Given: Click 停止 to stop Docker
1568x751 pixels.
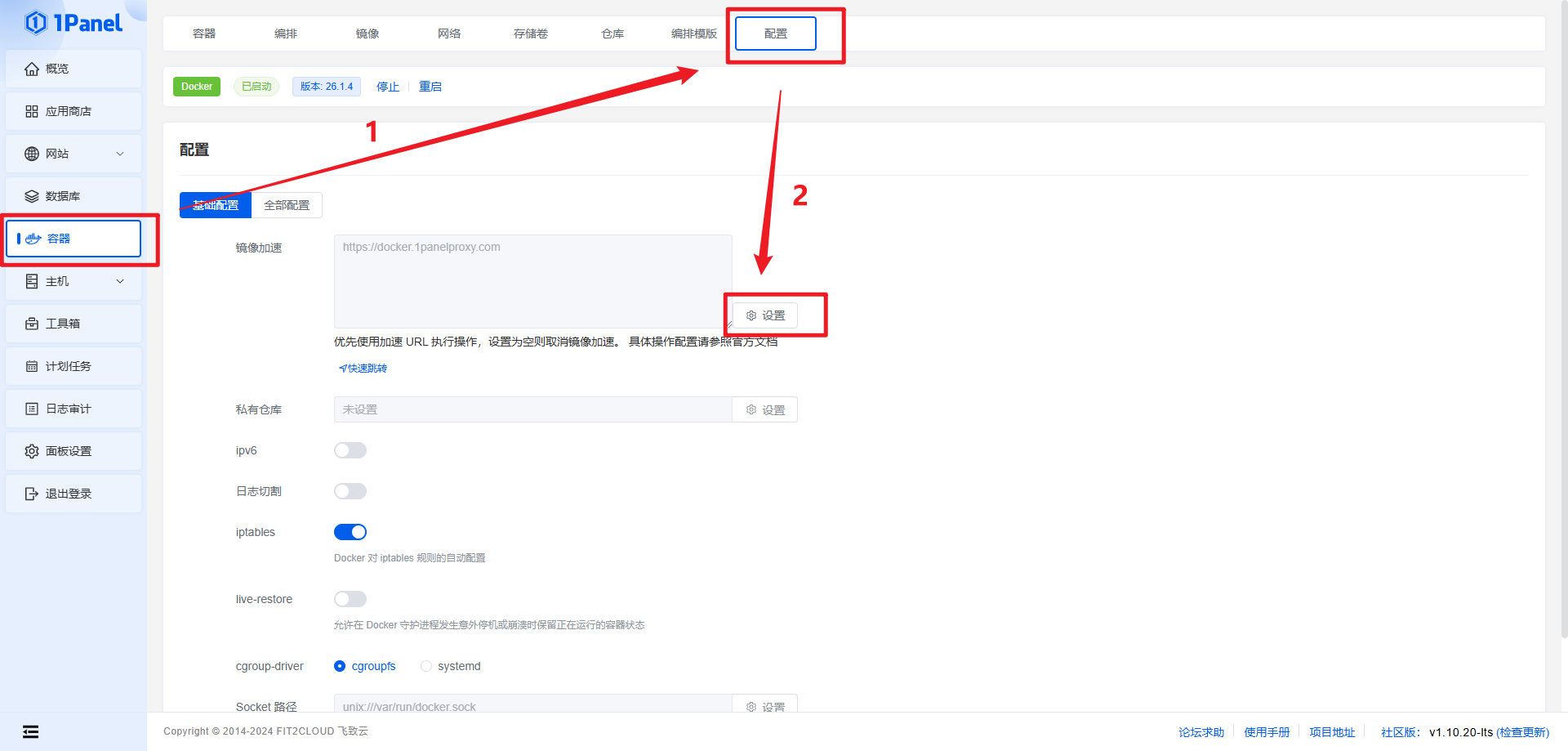Looking at the screenshot, I should [388, 87].
